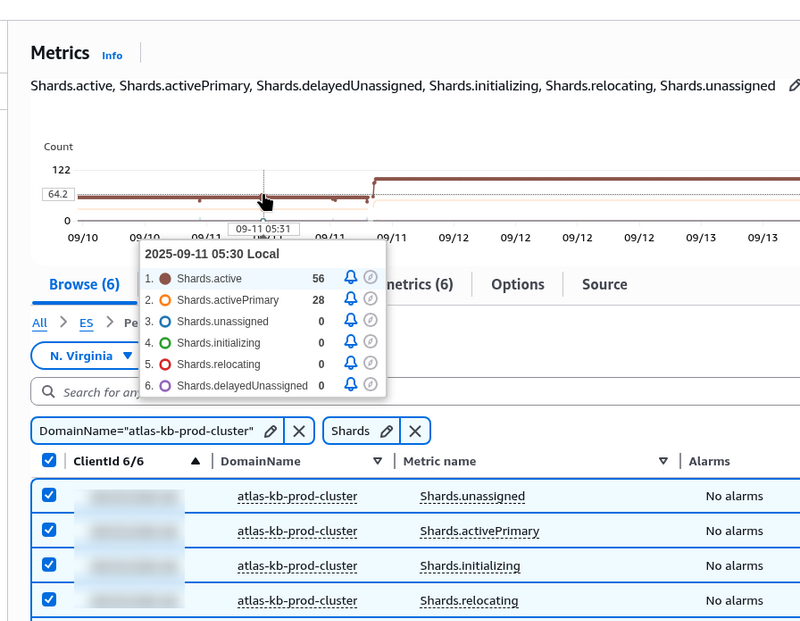The height and width of the screenshot is (621, 800).
Task: Sort by the ClientId column arrow
Action: 195,461
